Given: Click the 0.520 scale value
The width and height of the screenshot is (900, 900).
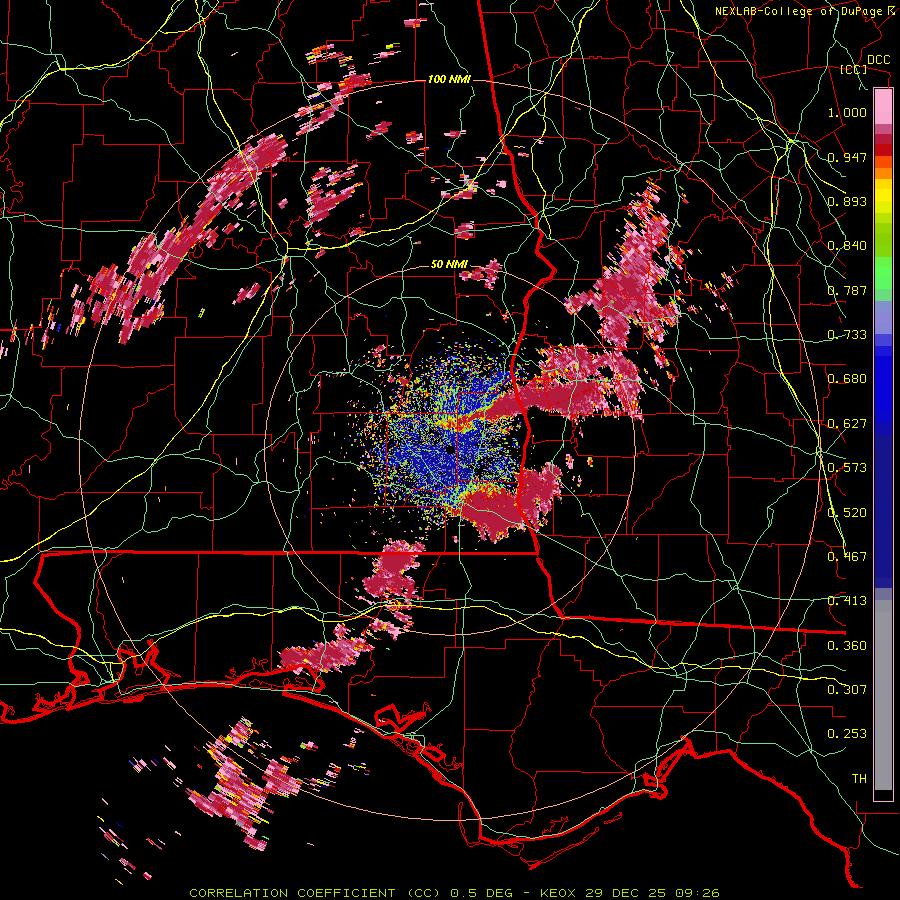Looking at the screenshot, I should click(847, 513).
